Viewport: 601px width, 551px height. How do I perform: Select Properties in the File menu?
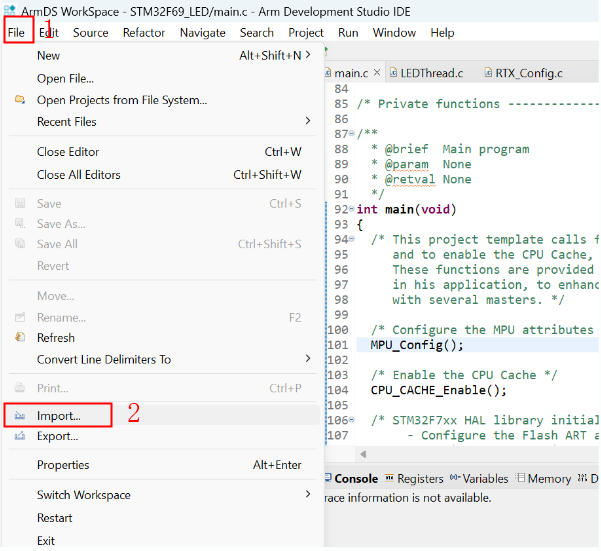click(63, 465)
